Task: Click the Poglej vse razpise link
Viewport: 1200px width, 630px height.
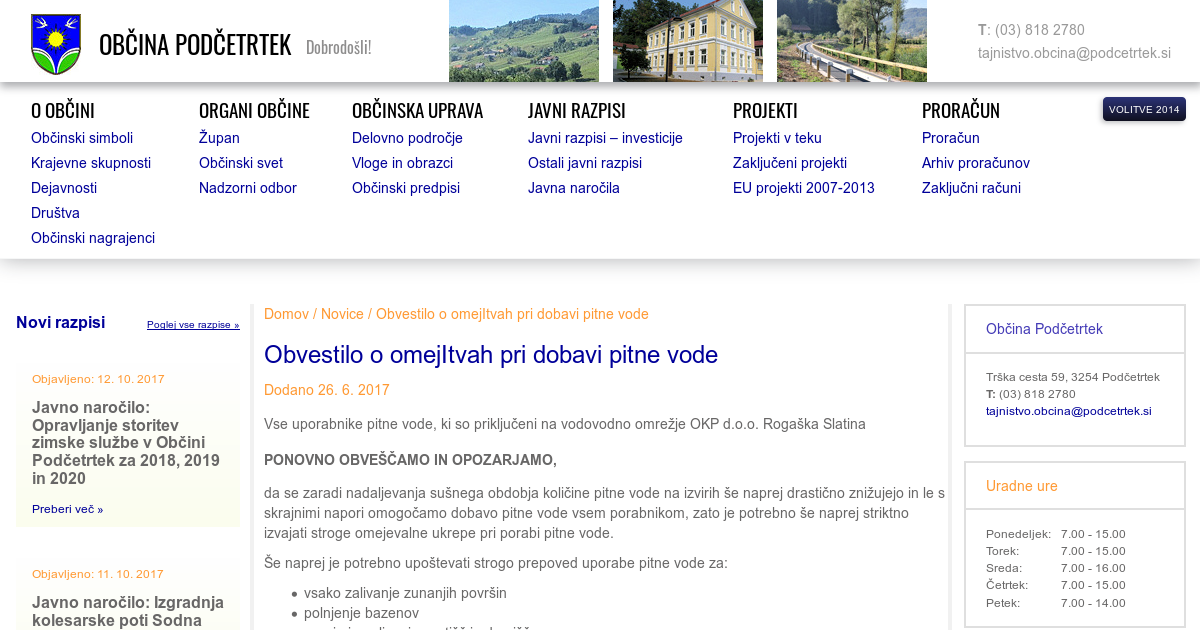Action: point(193,325)
